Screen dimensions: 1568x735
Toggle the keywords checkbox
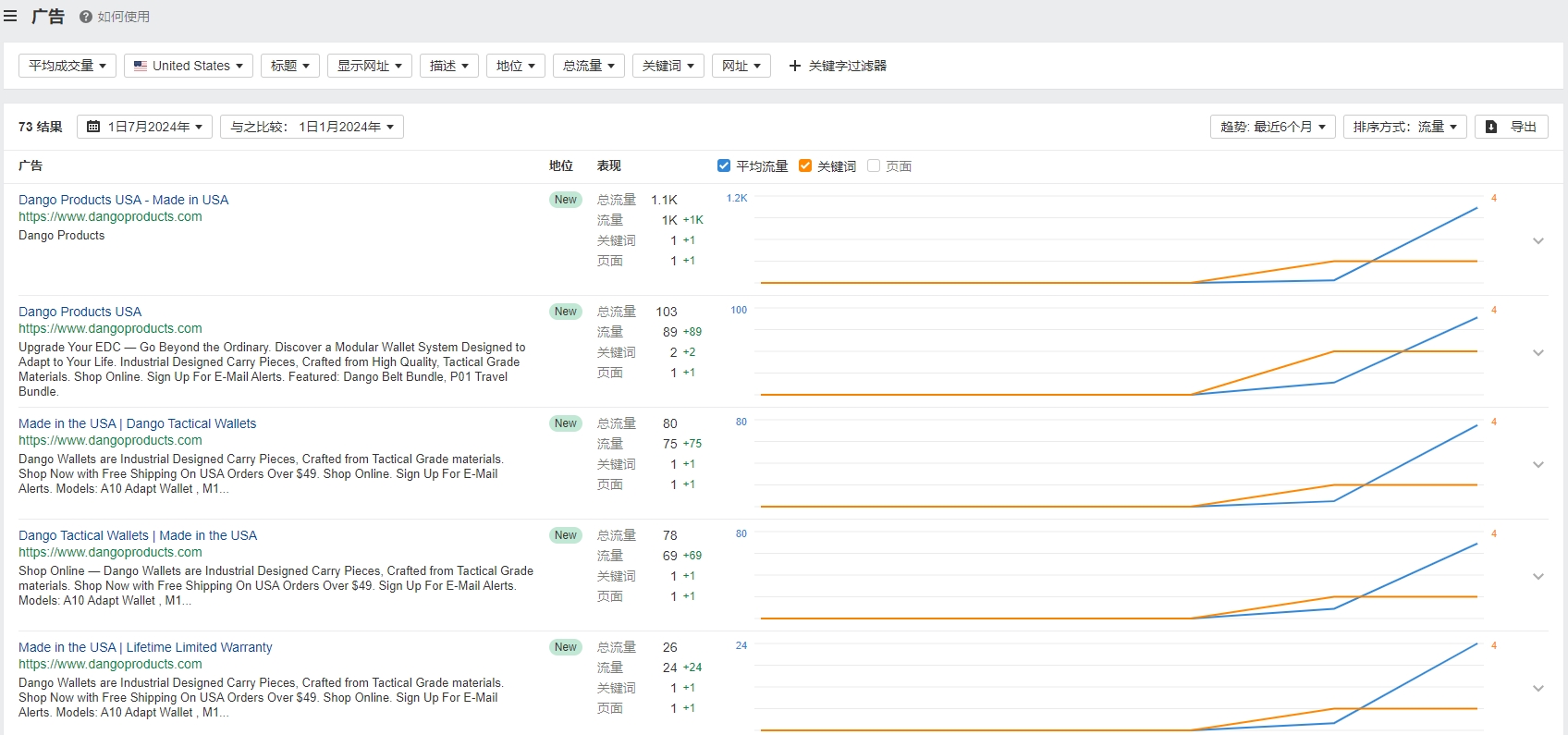[x=805, y=165]
